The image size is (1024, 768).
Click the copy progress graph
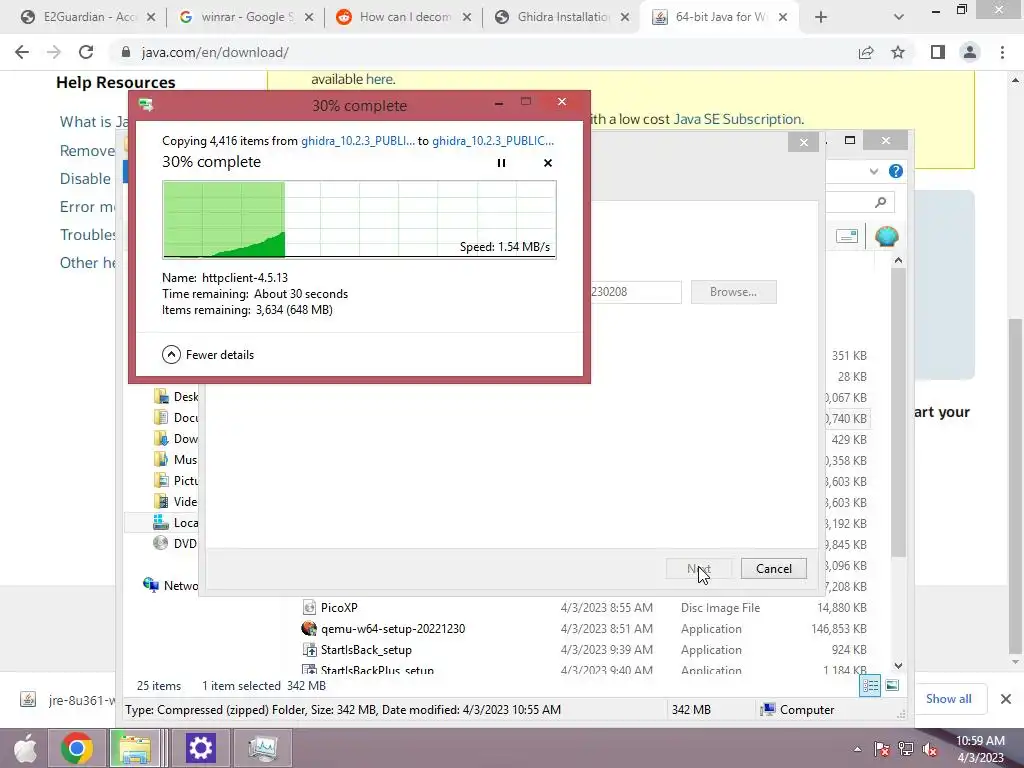[359, 219]
